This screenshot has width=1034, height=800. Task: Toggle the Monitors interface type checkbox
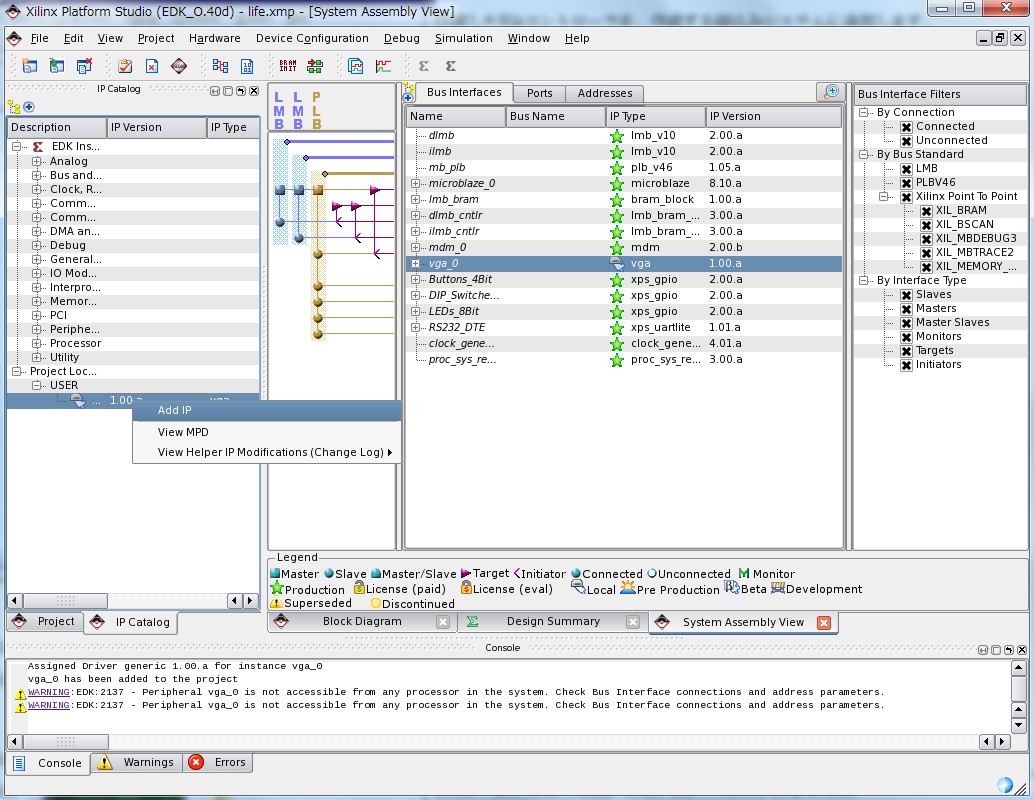pos(906,337)
